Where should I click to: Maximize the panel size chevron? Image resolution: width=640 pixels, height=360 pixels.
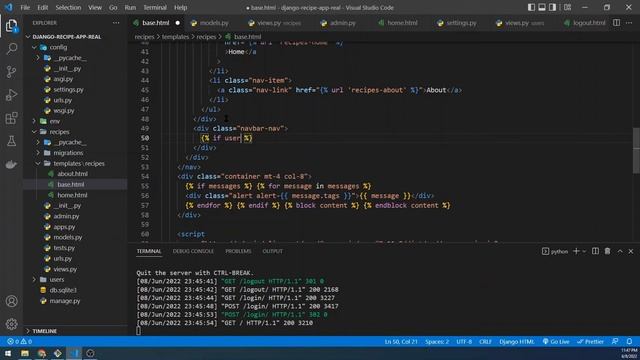[620, 251]
